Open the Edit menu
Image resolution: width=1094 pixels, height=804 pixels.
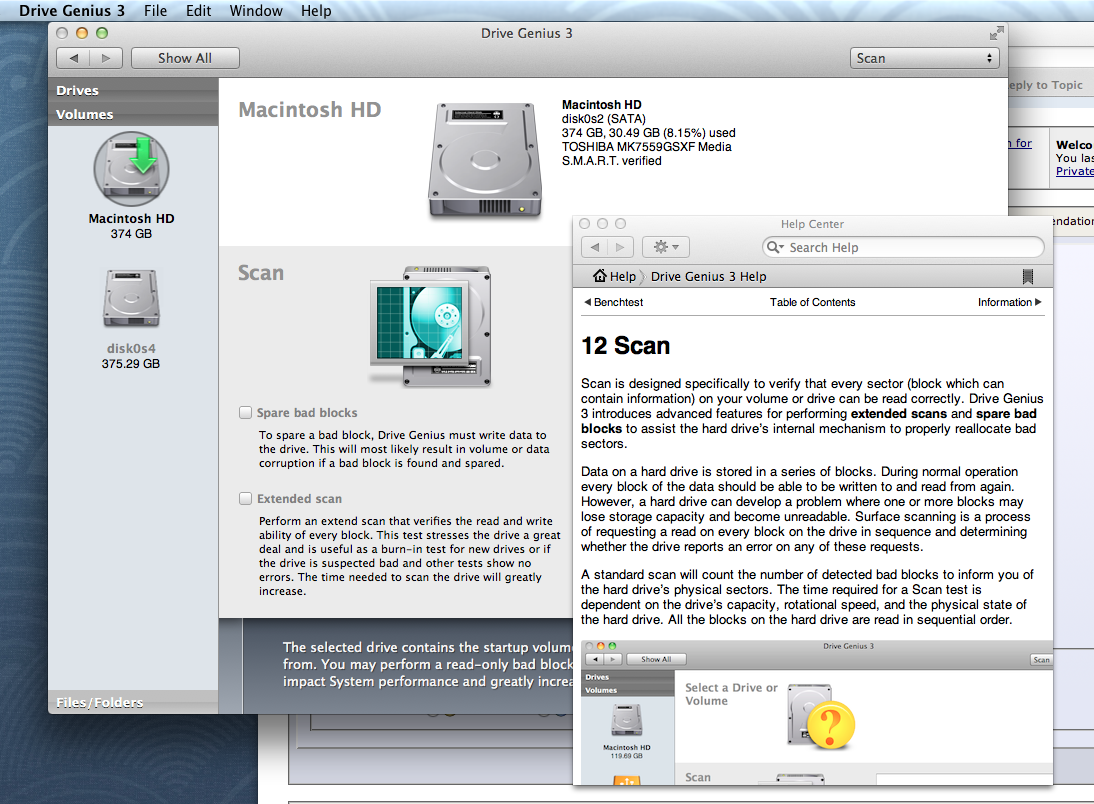[198, 10]
